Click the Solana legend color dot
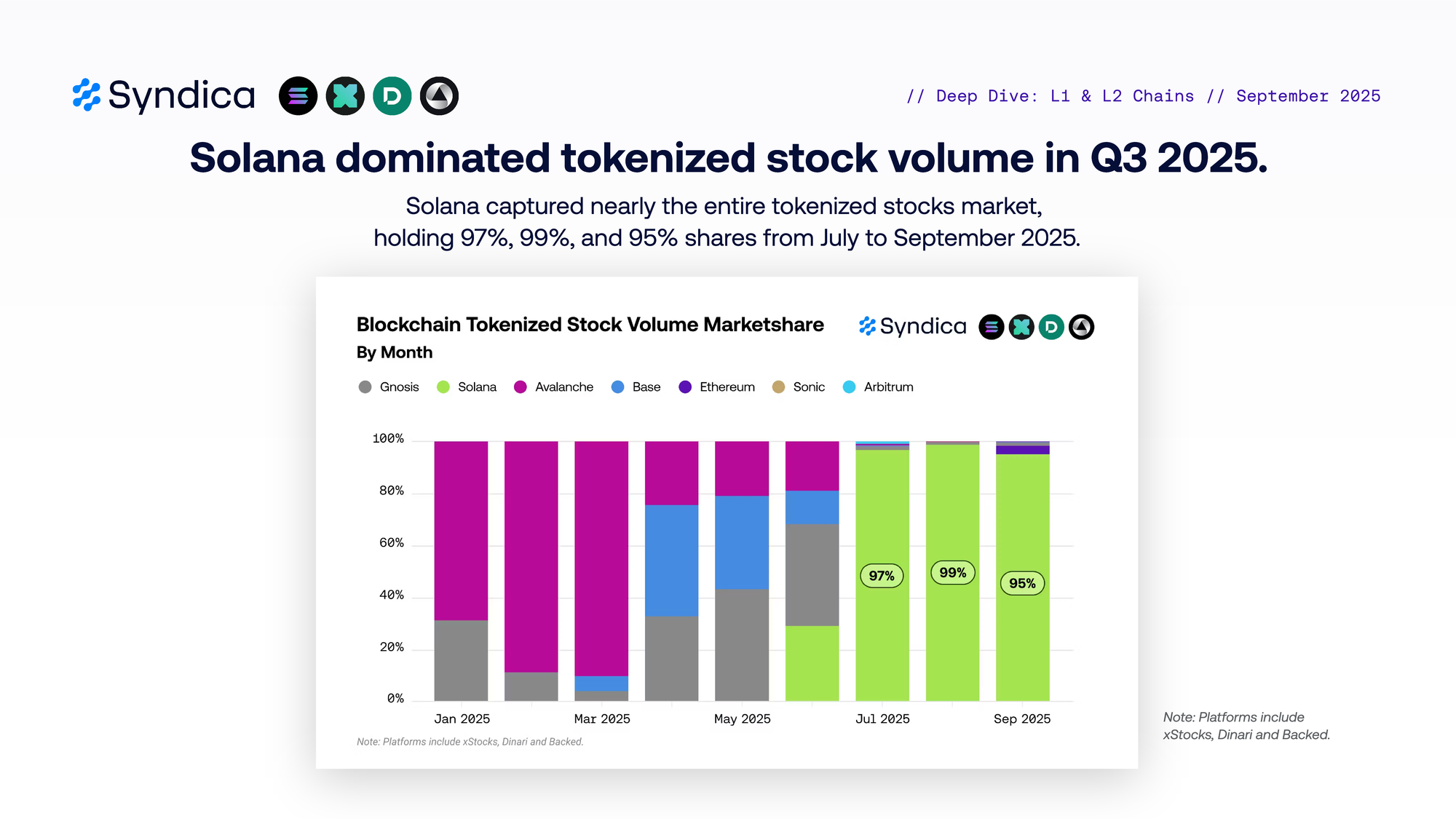The height and width of the screenshot is (819, 1456). point(443,387)
